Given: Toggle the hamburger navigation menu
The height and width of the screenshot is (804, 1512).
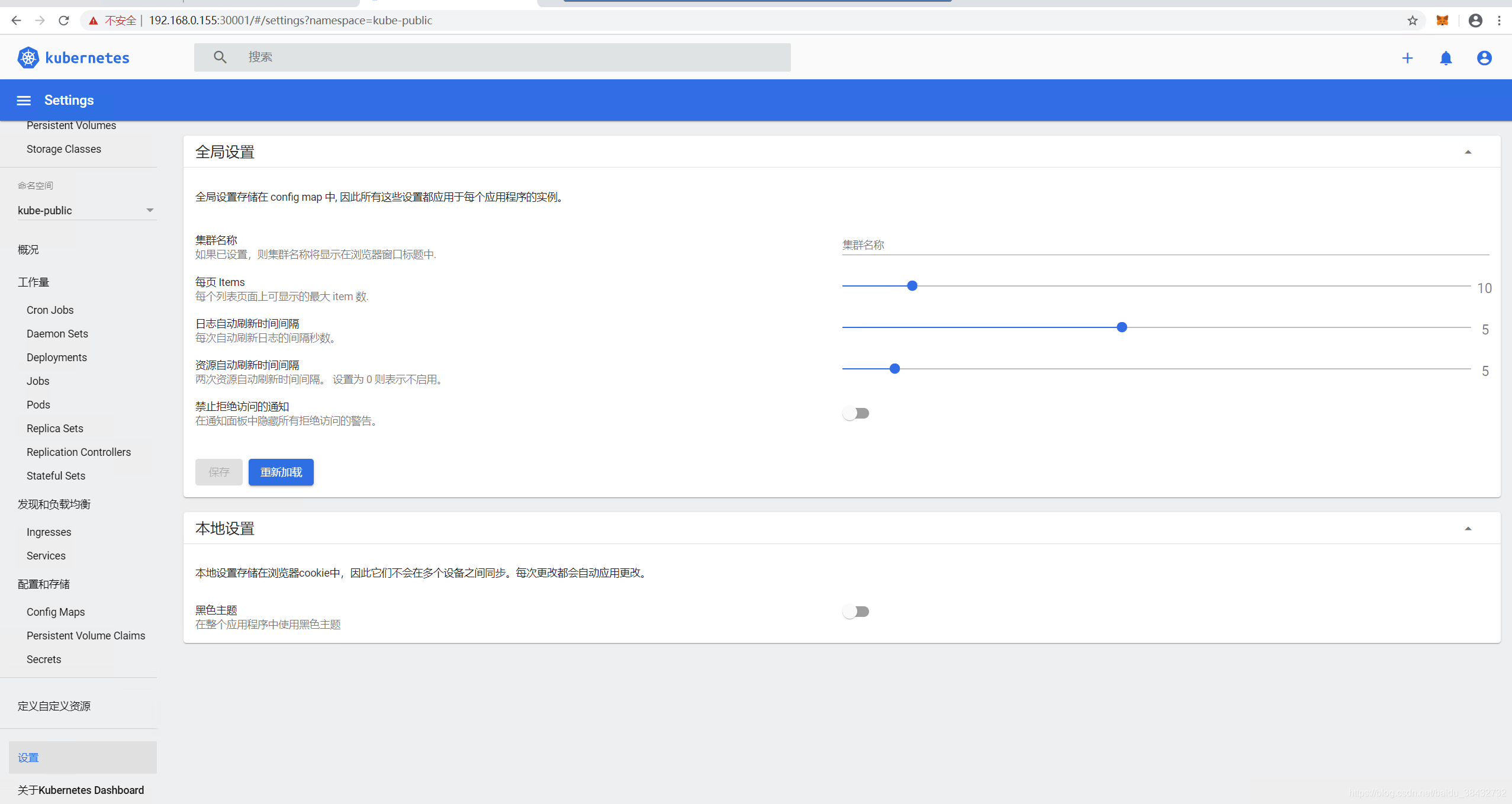Looking at the screenshot, I should (x=24, y=100).
